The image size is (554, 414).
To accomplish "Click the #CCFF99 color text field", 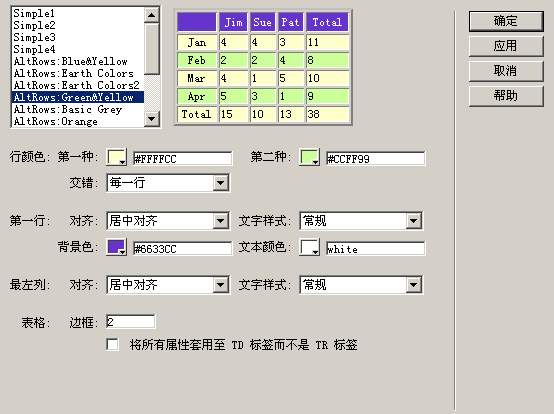I will pyautogui.click(x=376, y=159).
